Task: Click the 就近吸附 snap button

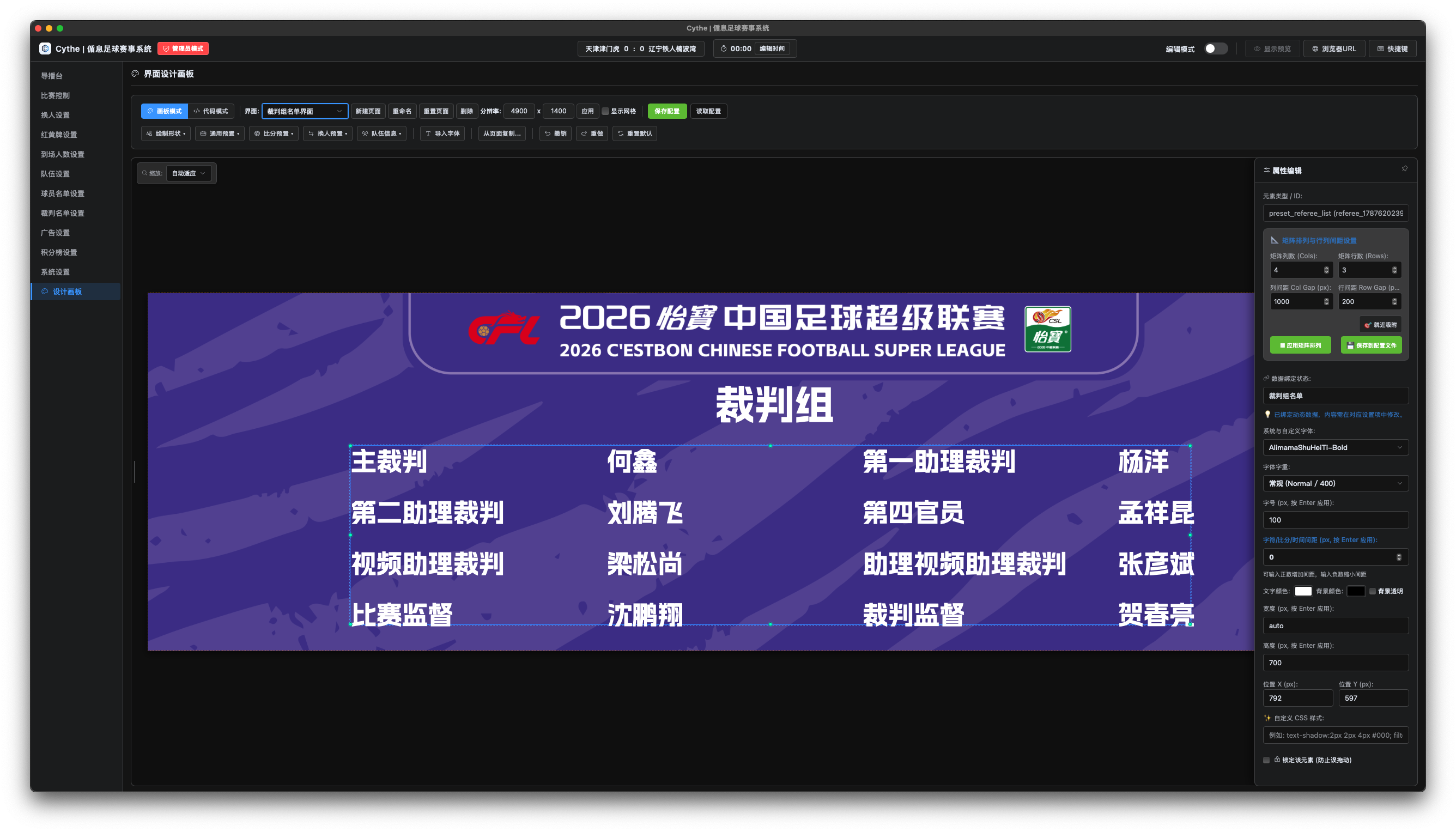Action: tap(1380, 325)
